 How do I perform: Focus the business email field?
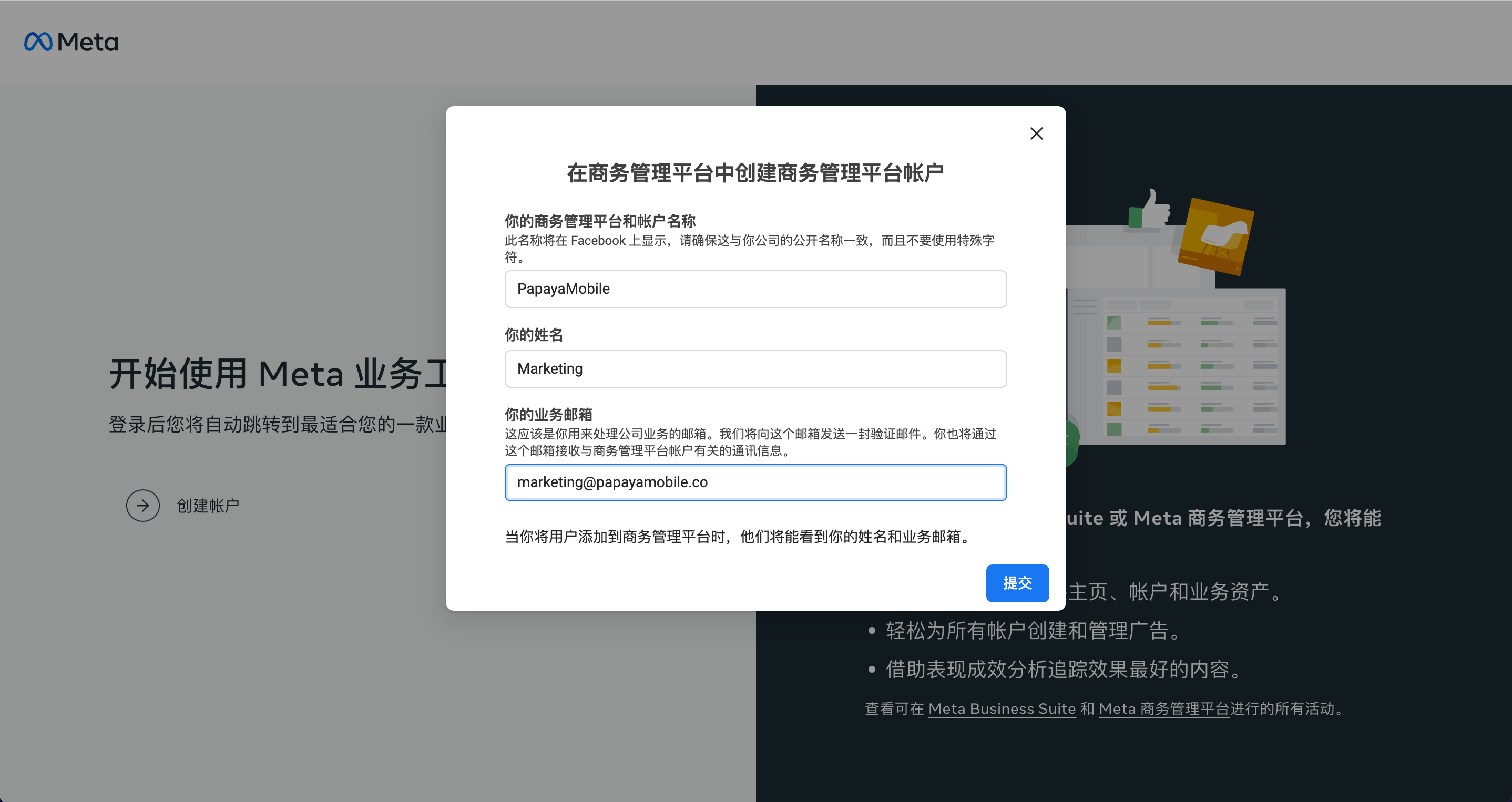click(755, 482)
